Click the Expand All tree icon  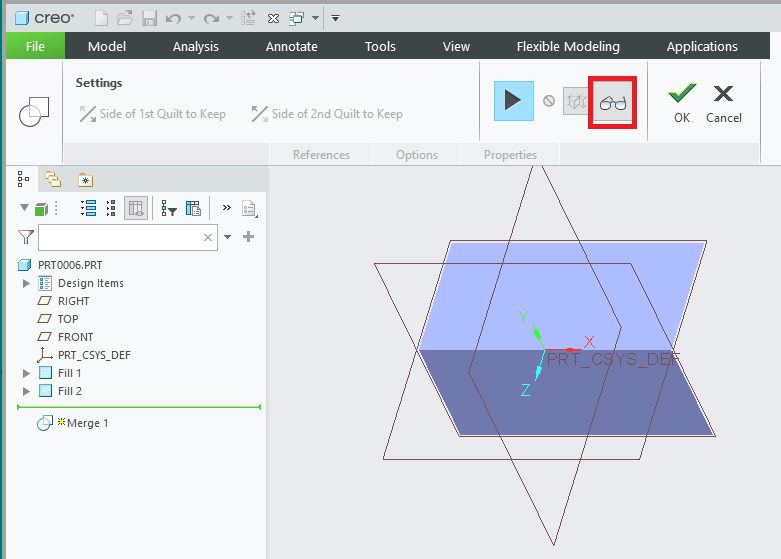click(x=88, y=208)
